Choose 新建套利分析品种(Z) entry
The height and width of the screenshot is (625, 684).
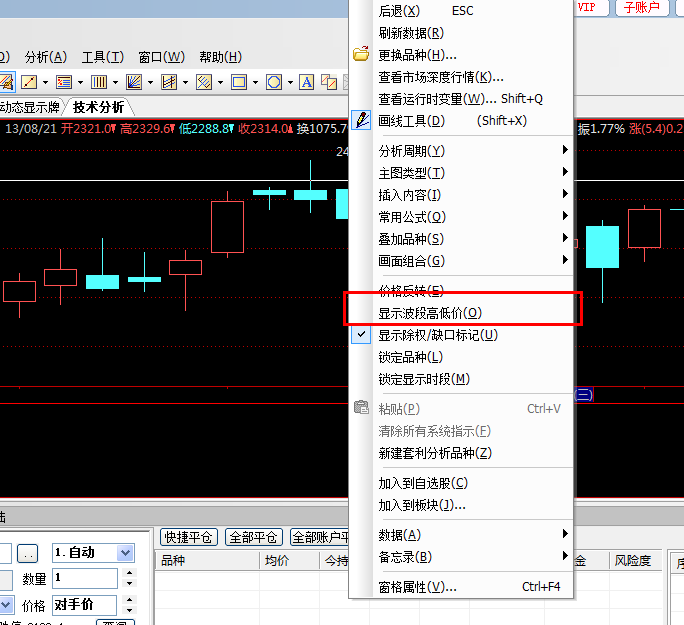pyautogui.click(x=462, y=453)
